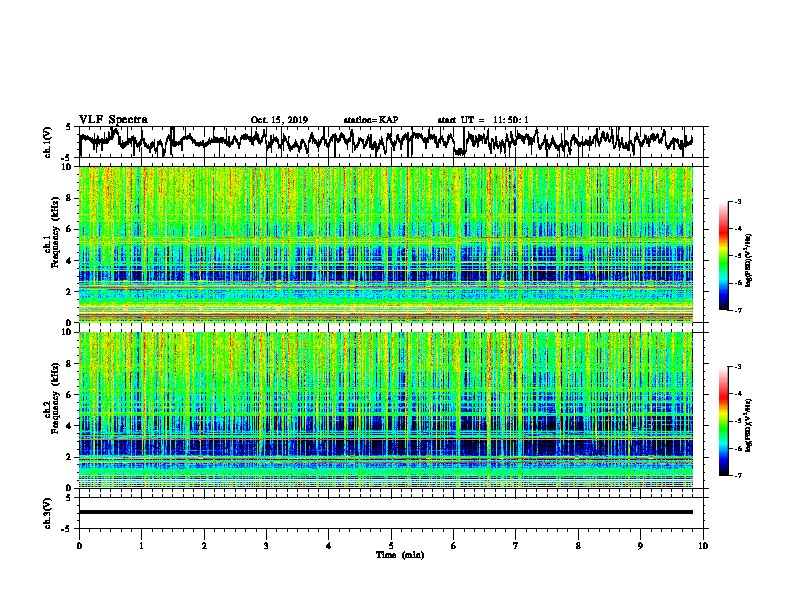Click the "-7" value on ch.1 colorbar
Viewport: 792px width, 612px height.
[x=738, y=310]
